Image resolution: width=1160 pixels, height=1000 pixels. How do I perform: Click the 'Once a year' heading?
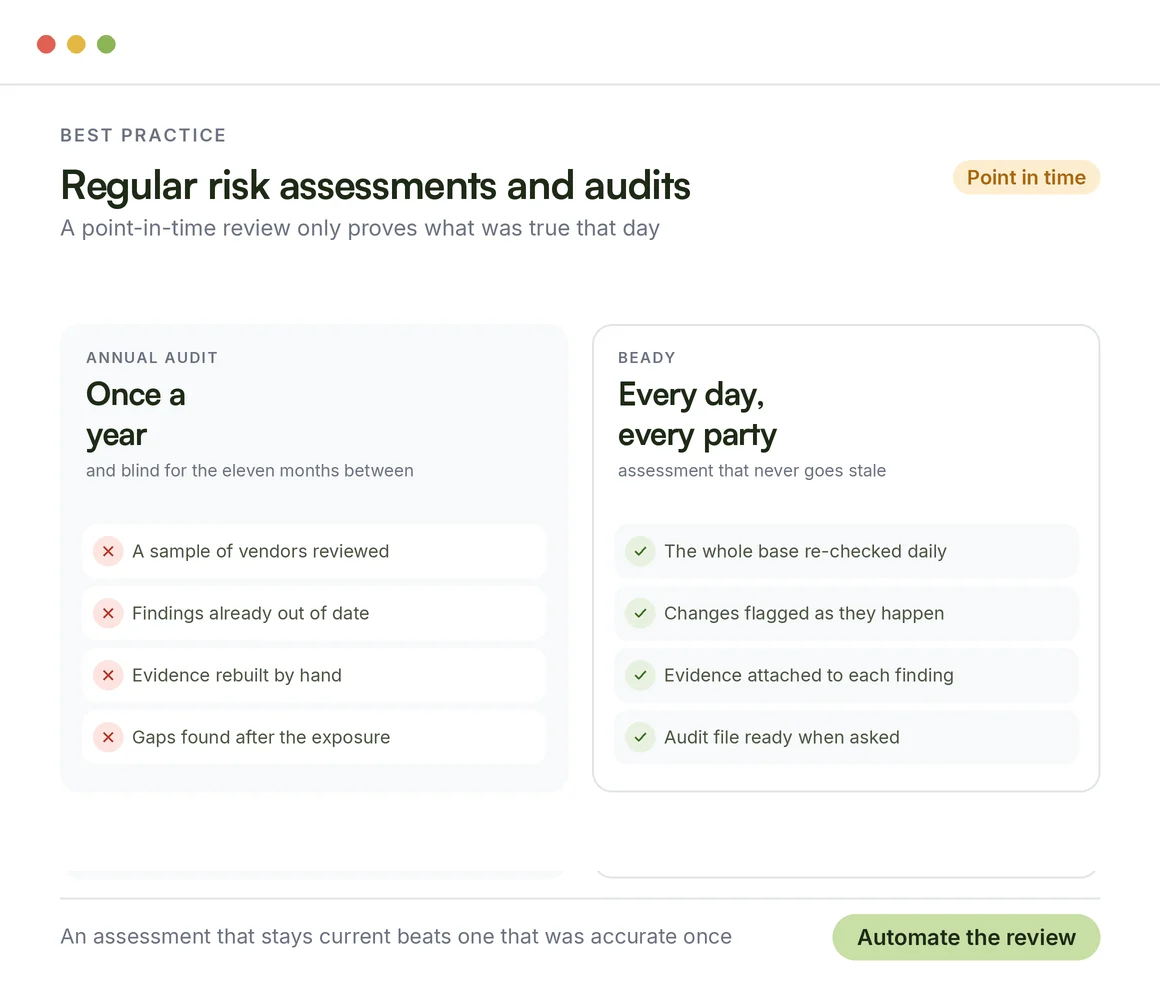pyautogui.click(x=135, y=414)
